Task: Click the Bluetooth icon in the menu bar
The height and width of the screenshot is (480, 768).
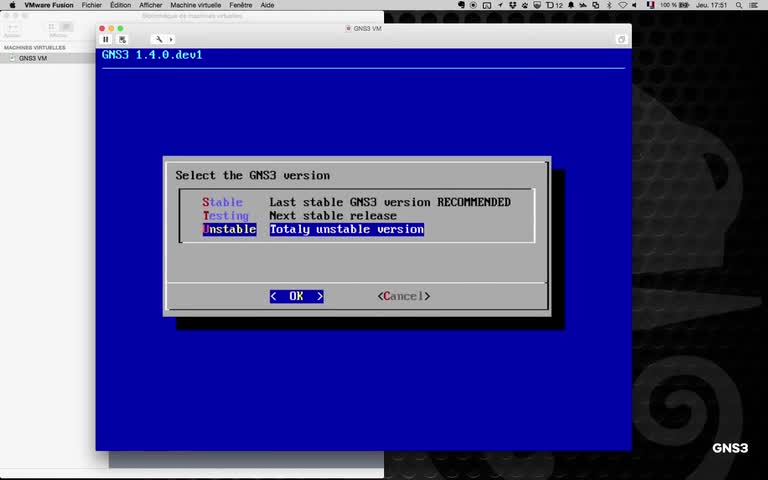Action: pos(609,5)
